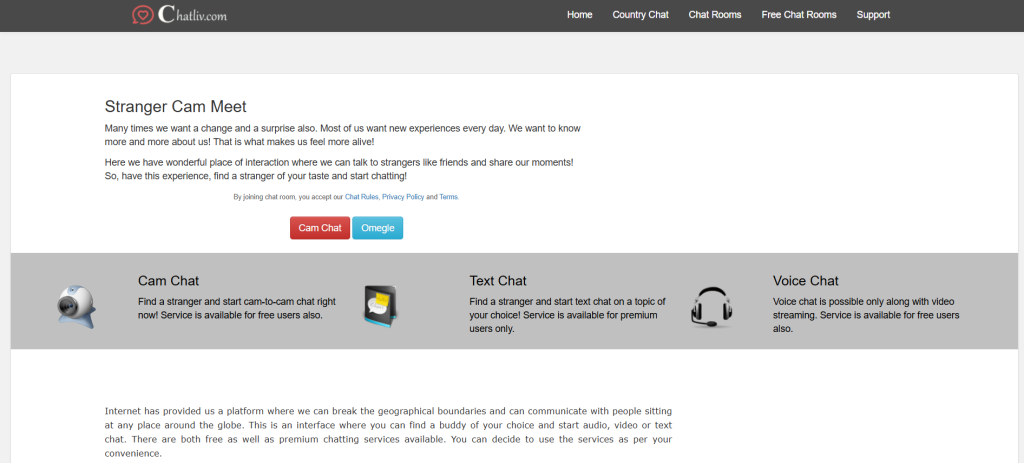This screenshot has height=463, width=1024.
Task: Click the paragraph starting "Here we have wonderful"
Action: (340, 169)
